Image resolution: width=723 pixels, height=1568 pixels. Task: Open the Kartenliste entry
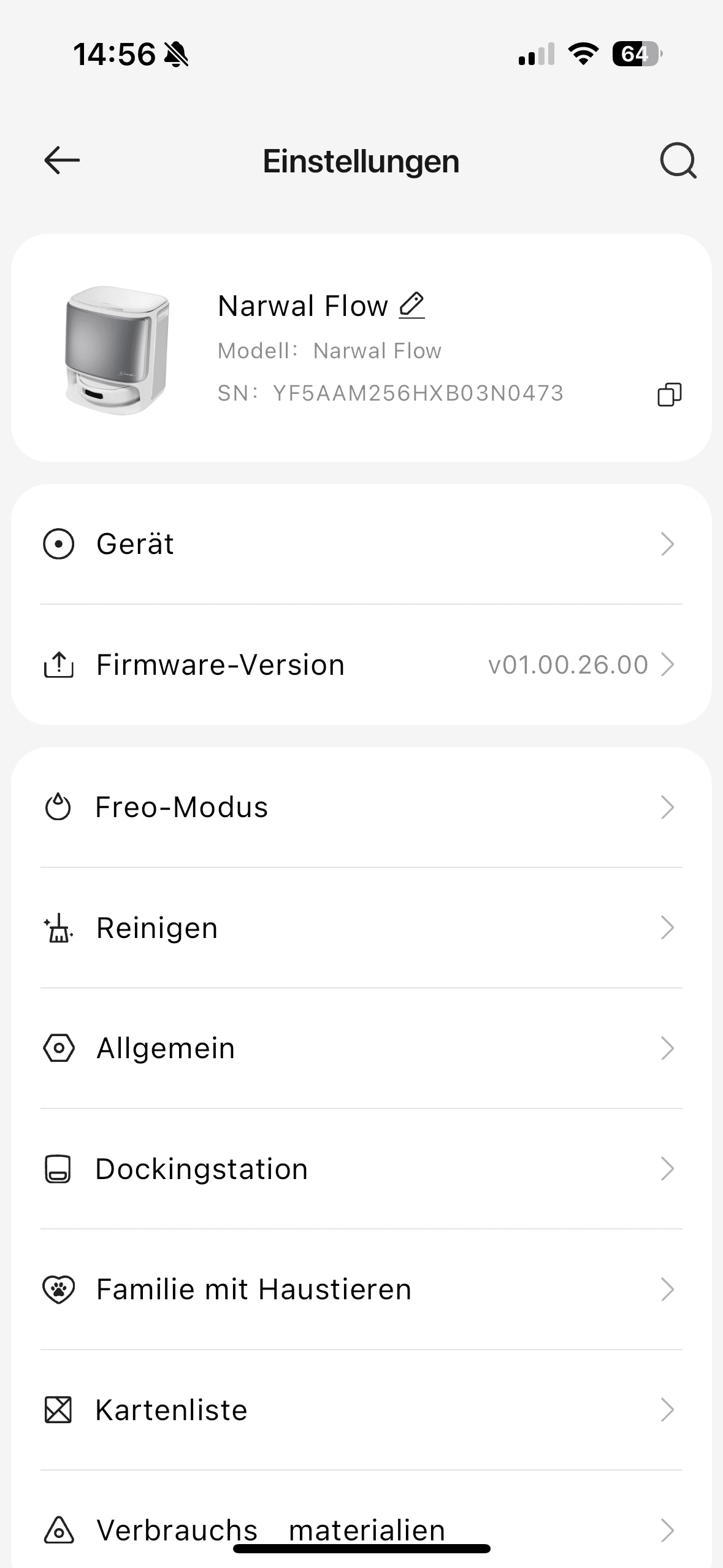(172, 1410)
